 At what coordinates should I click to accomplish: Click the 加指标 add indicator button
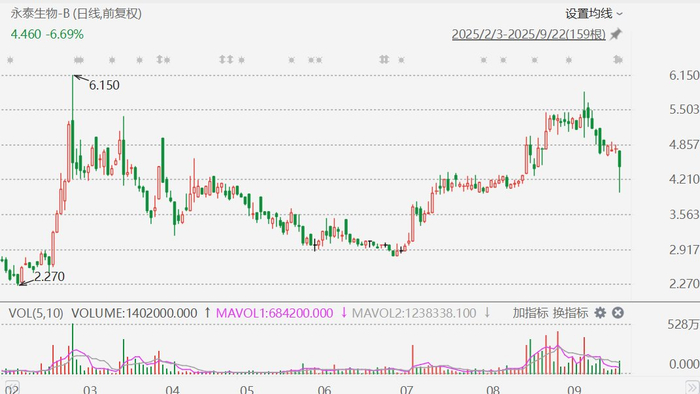point(530,313)
